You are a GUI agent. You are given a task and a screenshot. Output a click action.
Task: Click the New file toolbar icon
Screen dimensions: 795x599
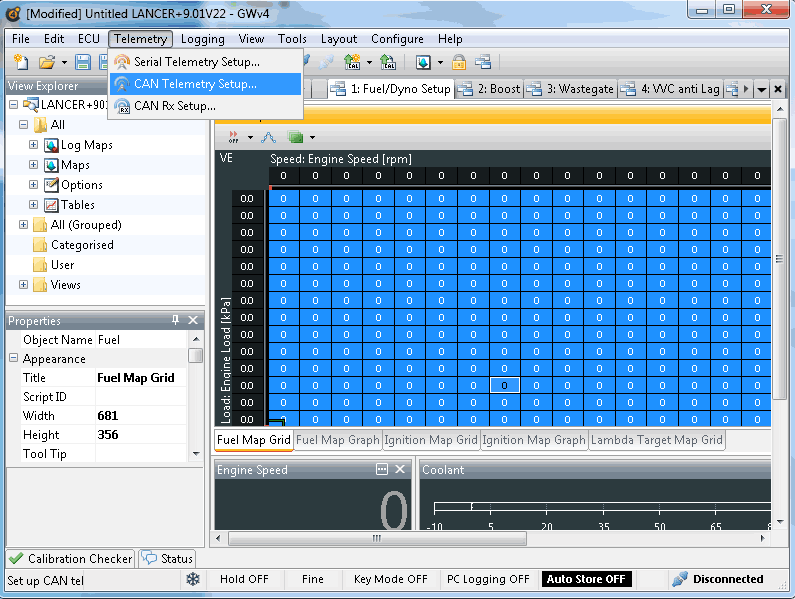[x=20, y=63]
